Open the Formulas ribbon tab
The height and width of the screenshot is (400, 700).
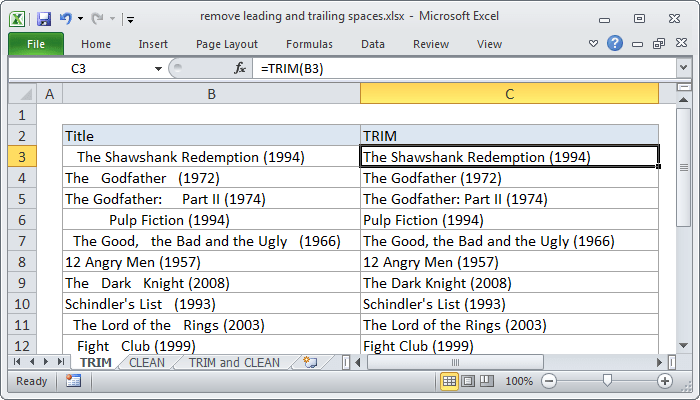coord(309,44)
